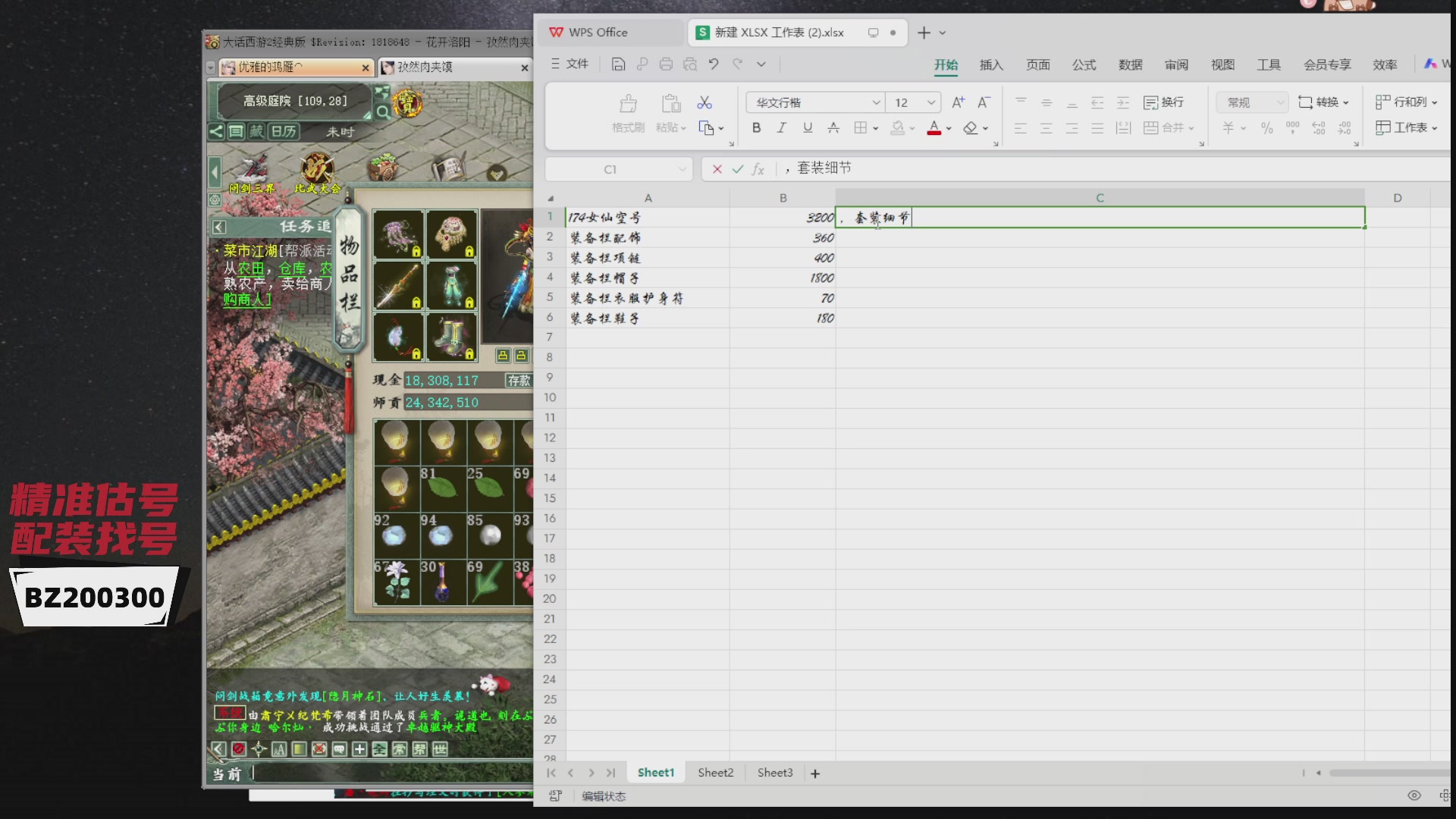Switch to the 公式 ribbon tab

coord(1084,65)
